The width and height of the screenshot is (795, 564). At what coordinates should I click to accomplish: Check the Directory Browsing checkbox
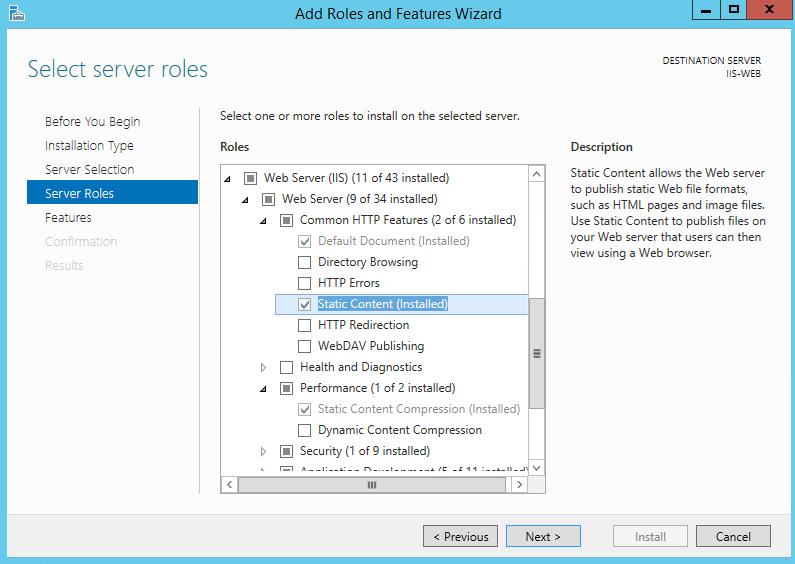coord(304,262)
